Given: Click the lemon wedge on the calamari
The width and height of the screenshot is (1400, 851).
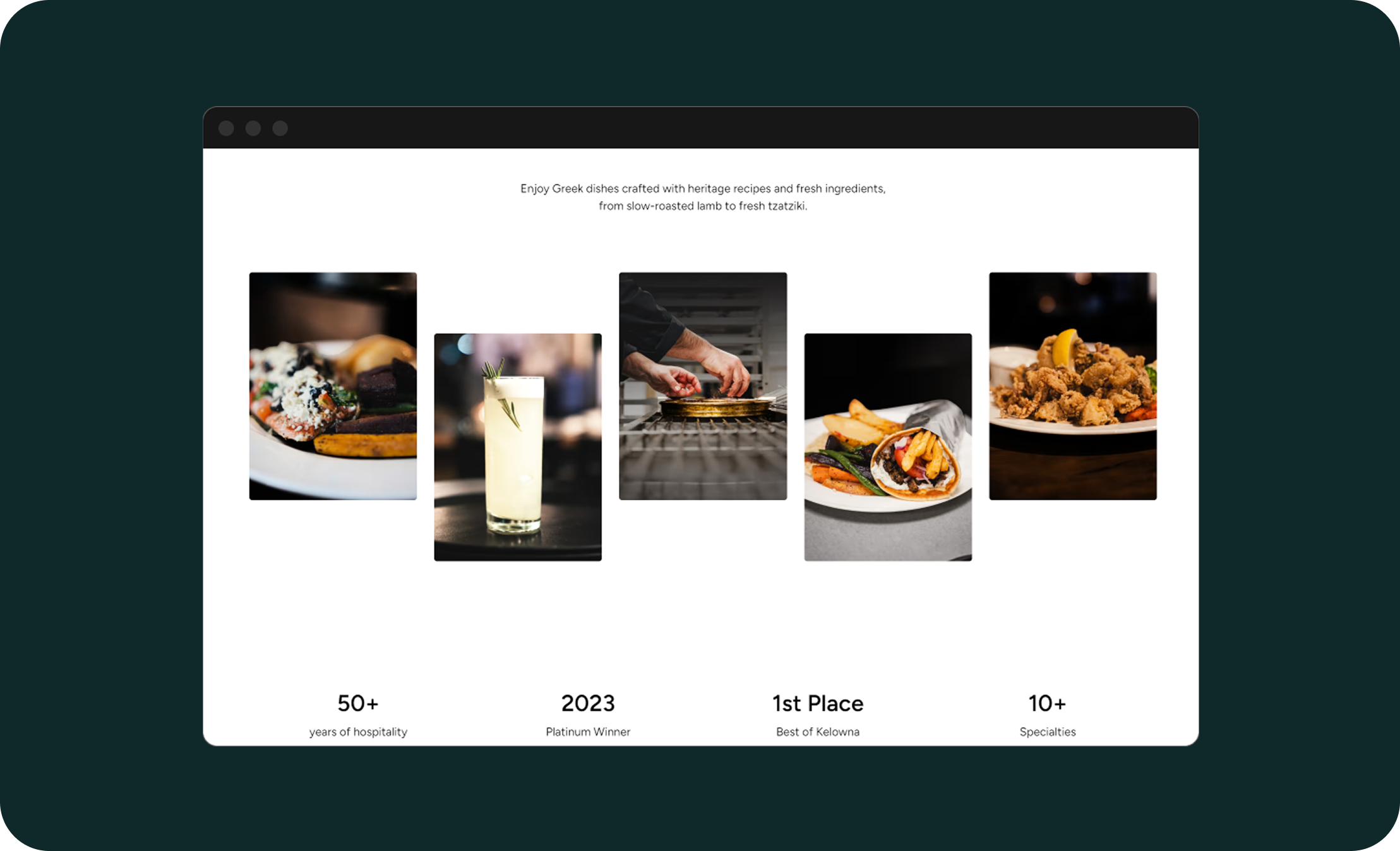Looking at the screenshot, I should point(1066,347).
